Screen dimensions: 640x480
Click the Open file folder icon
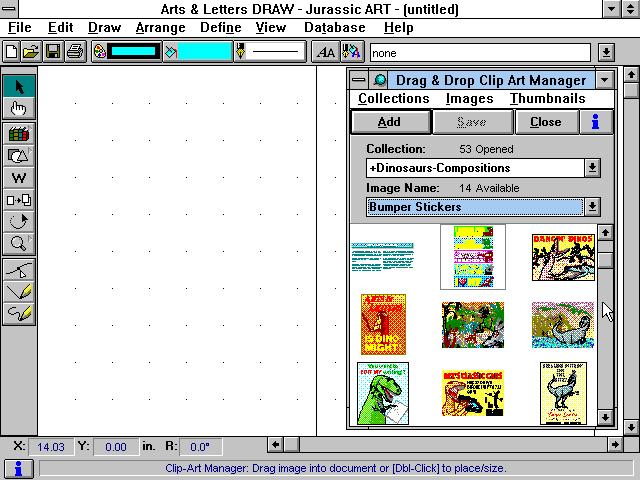coord(32,52)
